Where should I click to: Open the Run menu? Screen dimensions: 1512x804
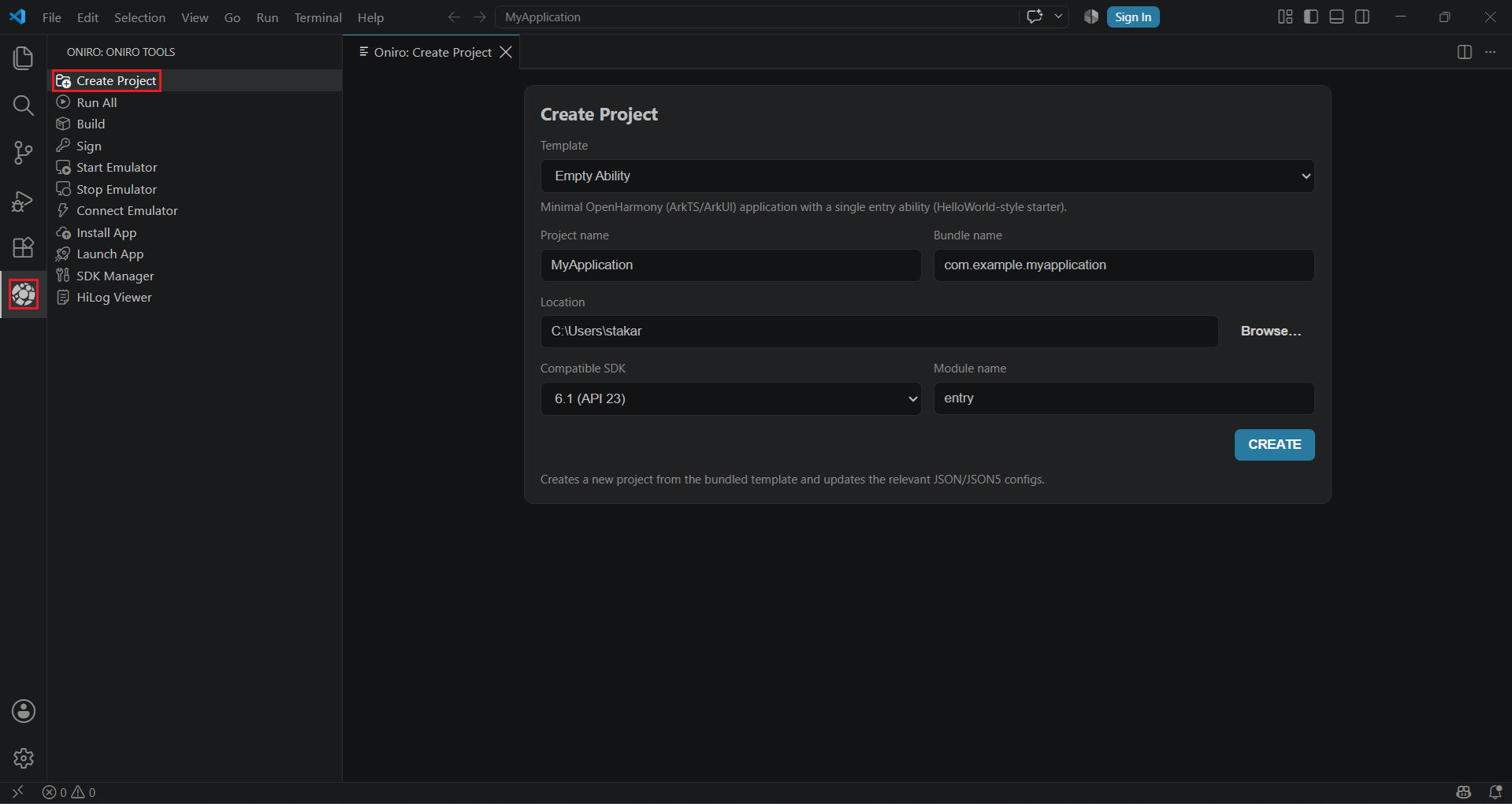[267, 17]
